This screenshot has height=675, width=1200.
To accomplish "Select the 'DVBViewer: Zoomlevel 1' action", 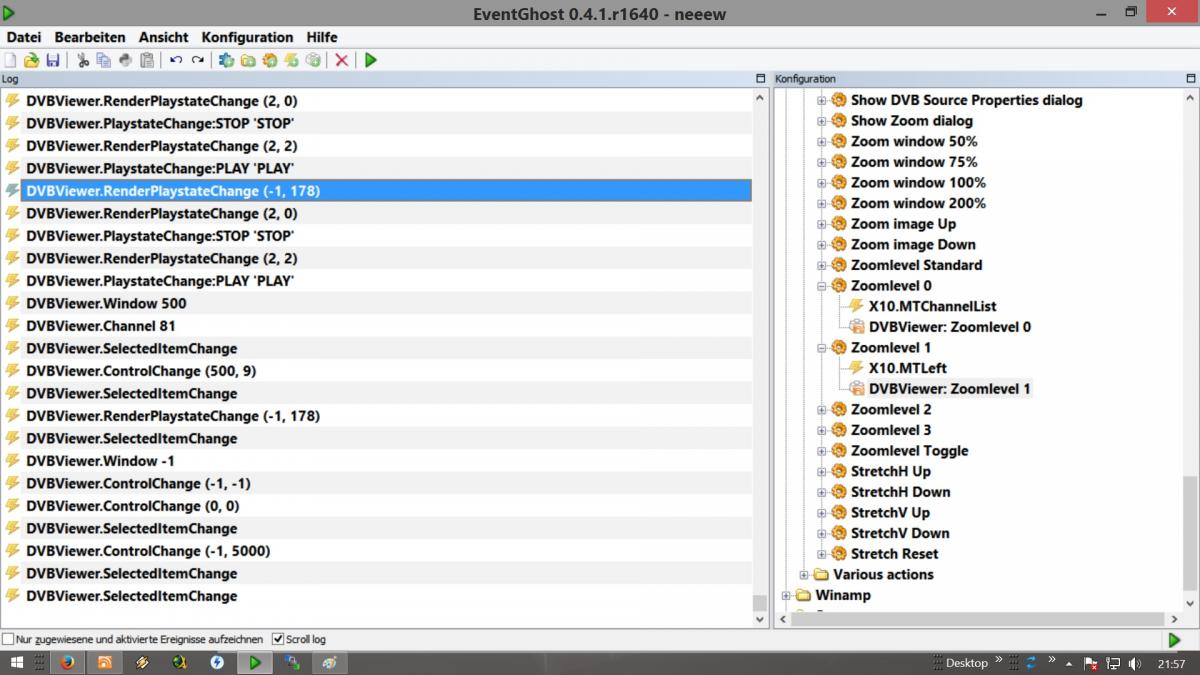I will pyautogui.click(x=949, y=389).
